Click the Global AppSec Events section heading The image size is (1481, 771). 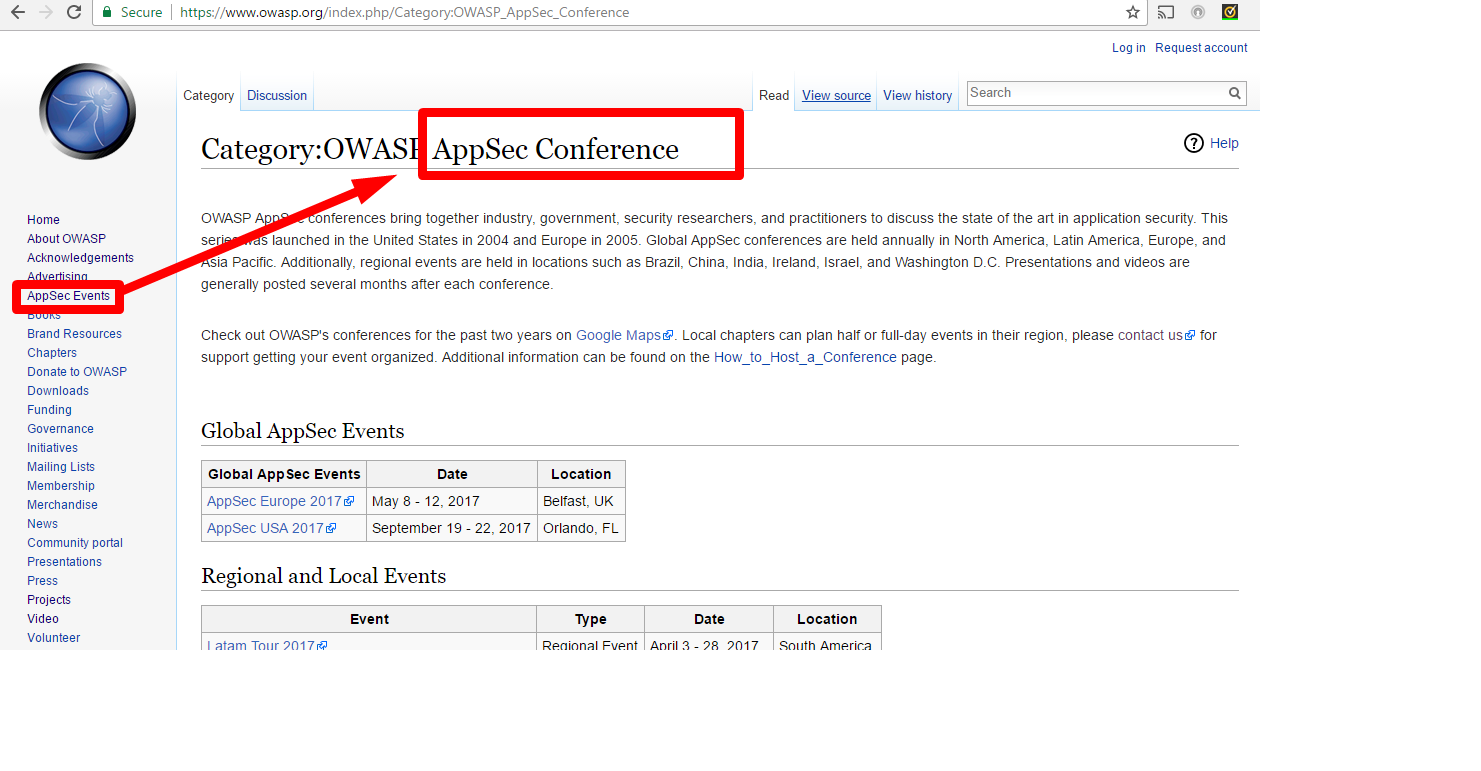303,431
